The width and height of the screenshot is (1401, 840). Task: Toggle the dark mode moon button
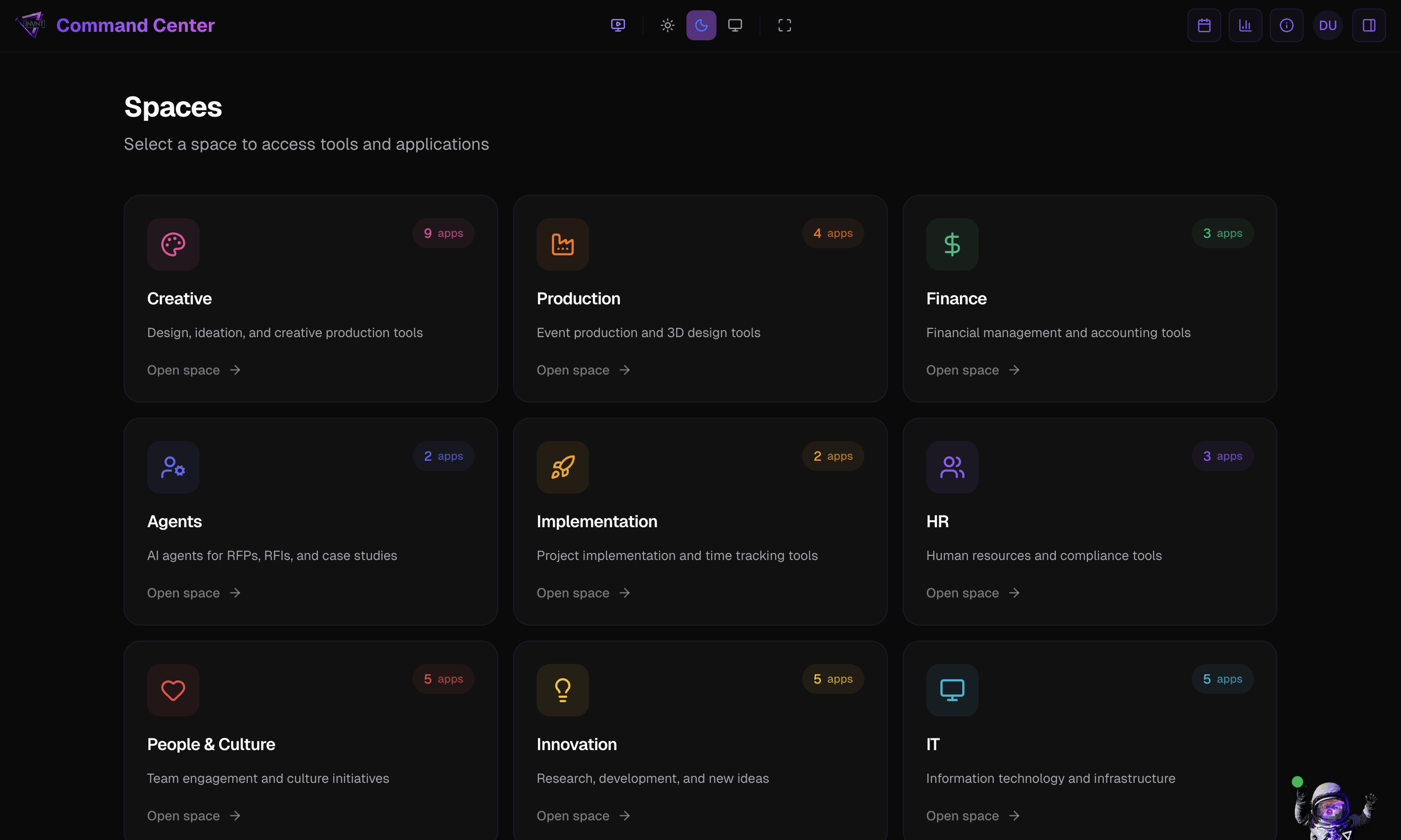701,25
